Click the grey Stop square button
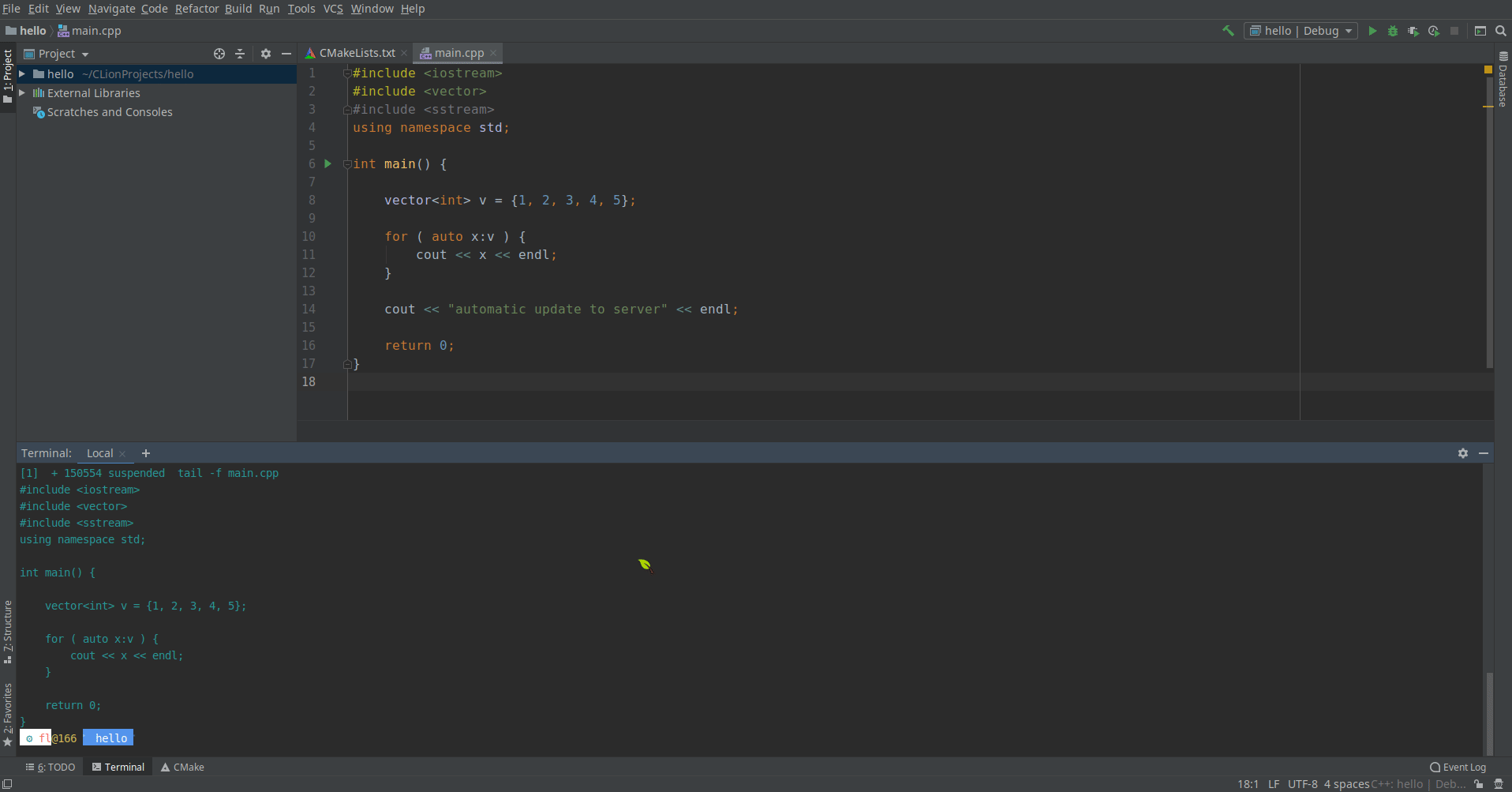 click(1454, 31)
